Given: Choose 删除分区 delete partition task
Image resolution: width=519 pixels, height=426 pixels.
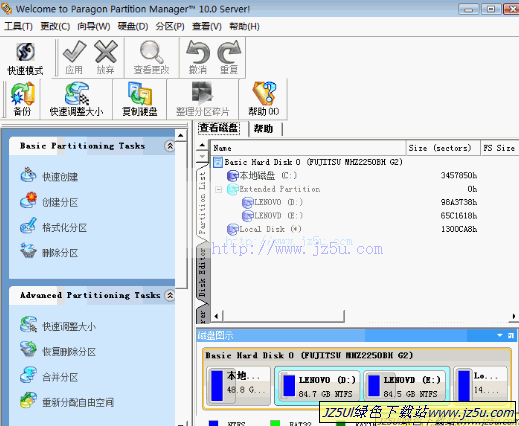Looking at the screenshot, I should (49, 252).
